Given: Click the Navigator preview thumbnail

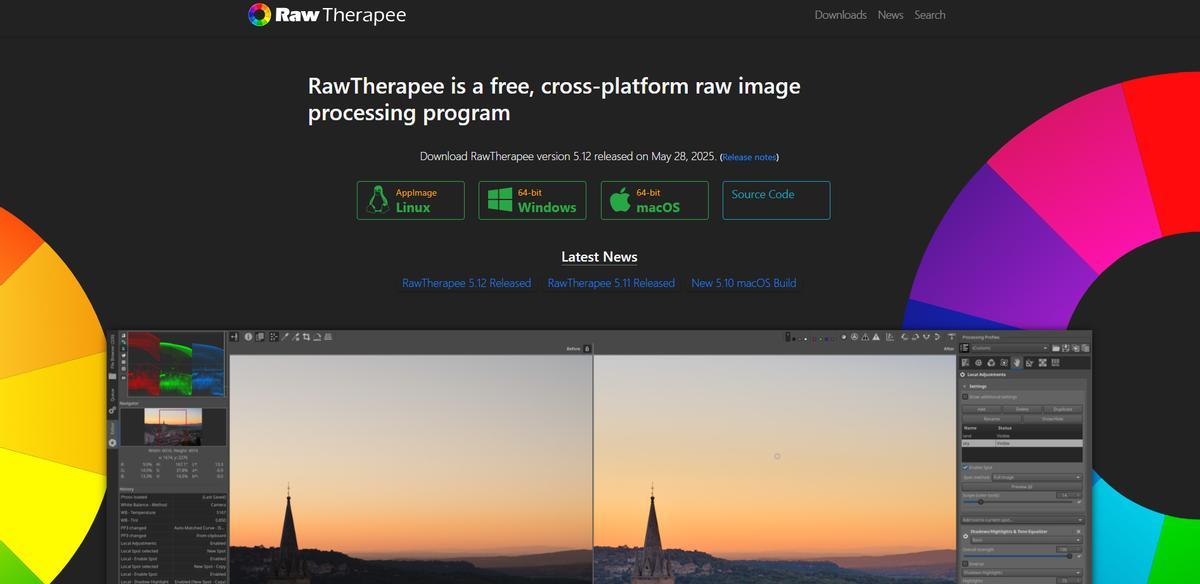Looking at the screenshot, I should (x=173, y=426).
